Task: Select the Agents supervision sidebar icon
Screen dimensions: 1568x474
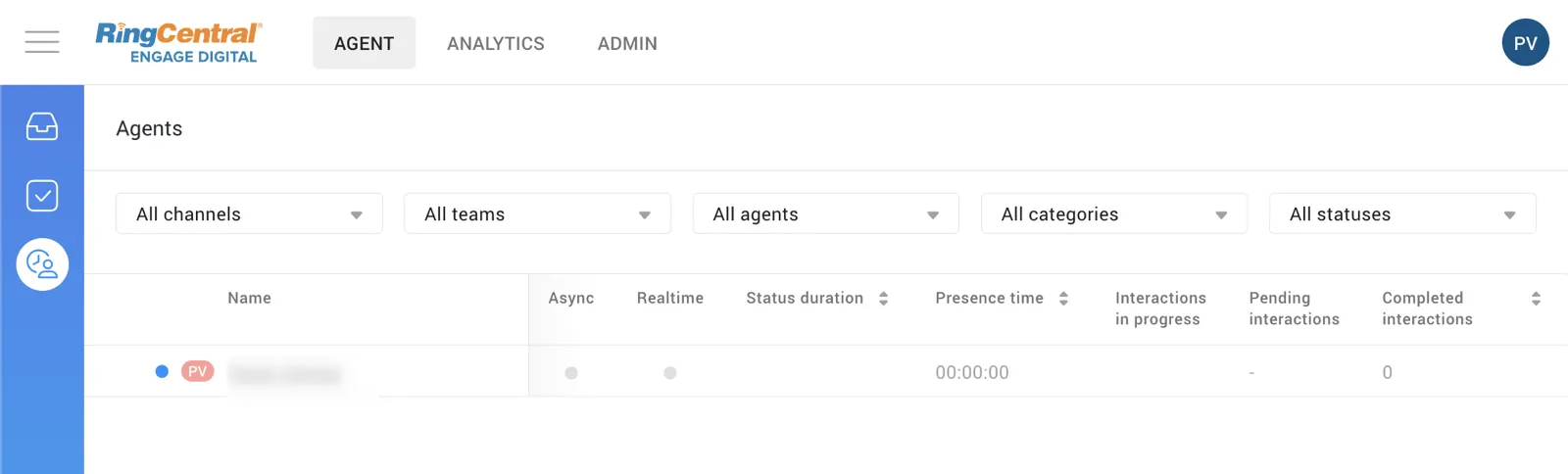Action: 42,264
